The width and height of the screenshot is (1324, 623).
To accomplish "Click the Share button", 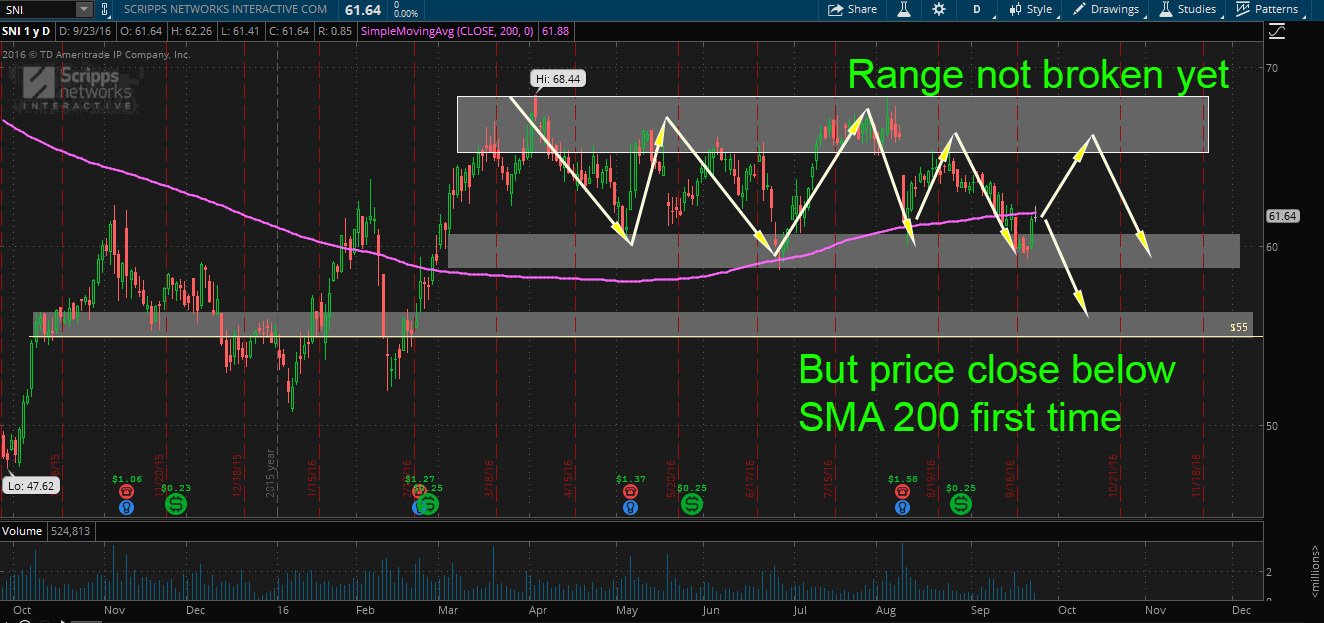I will pyautogui.click(x=852, y=9).
